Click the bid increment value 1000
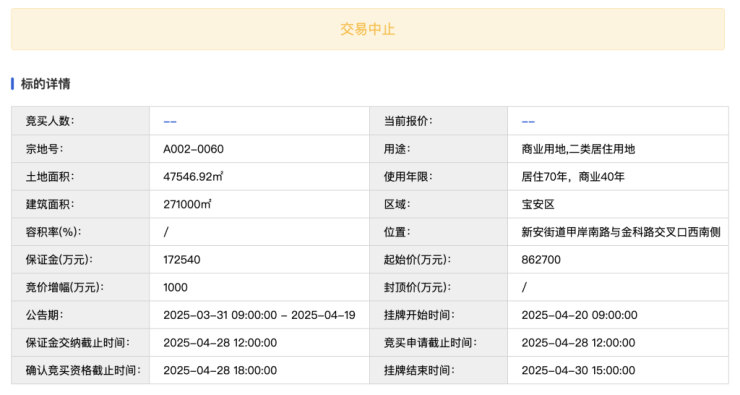The height and width of the screenshot is (395, 740). [x=176, y=287]
